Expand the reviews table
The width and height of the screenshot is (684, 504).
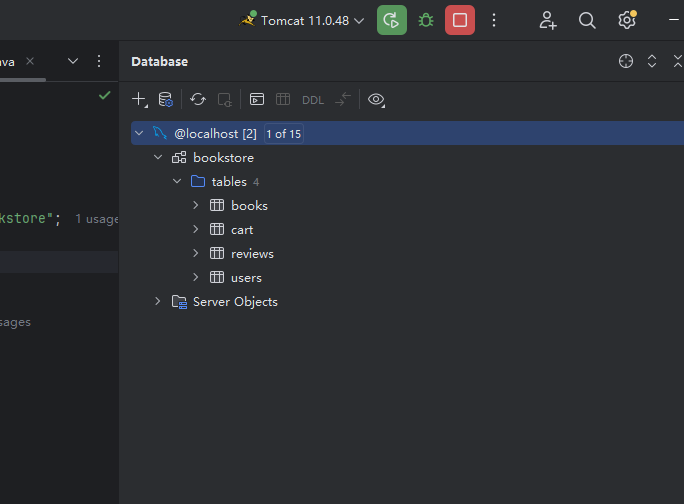tap(196, 253)
